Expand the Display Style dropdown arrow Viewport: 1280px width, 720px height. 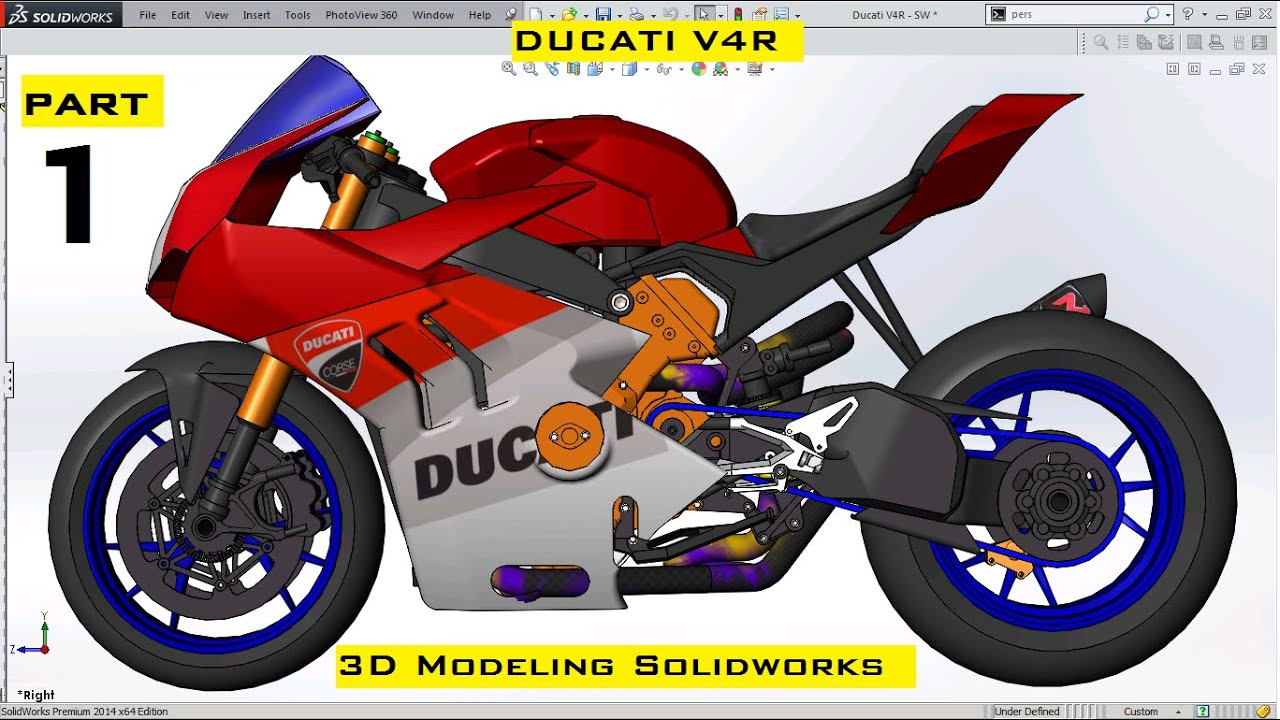coord(647,70)
